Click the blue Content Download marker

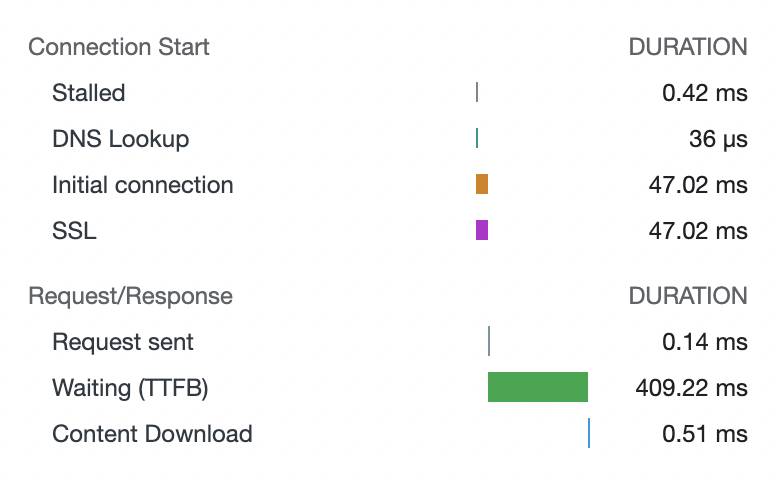(x=589, y=433)
